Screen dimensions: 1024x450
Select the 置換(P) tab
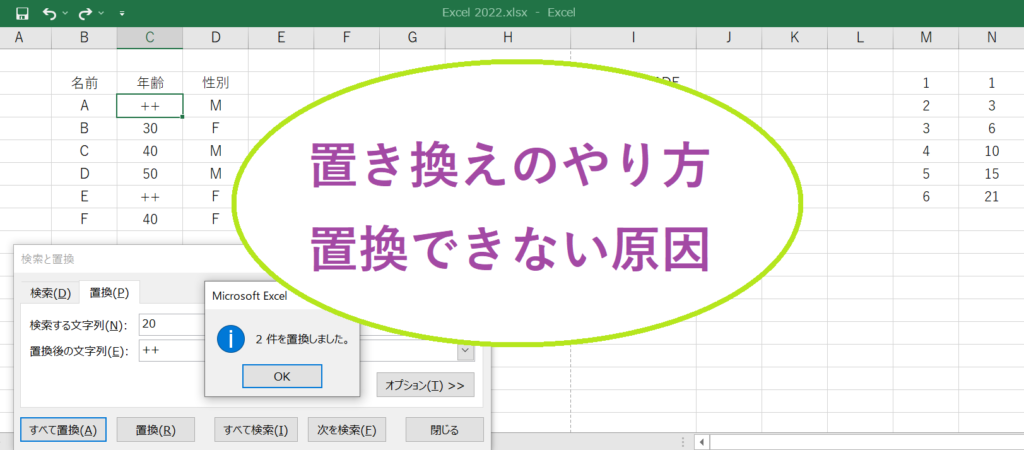click(x=109, y=293)
